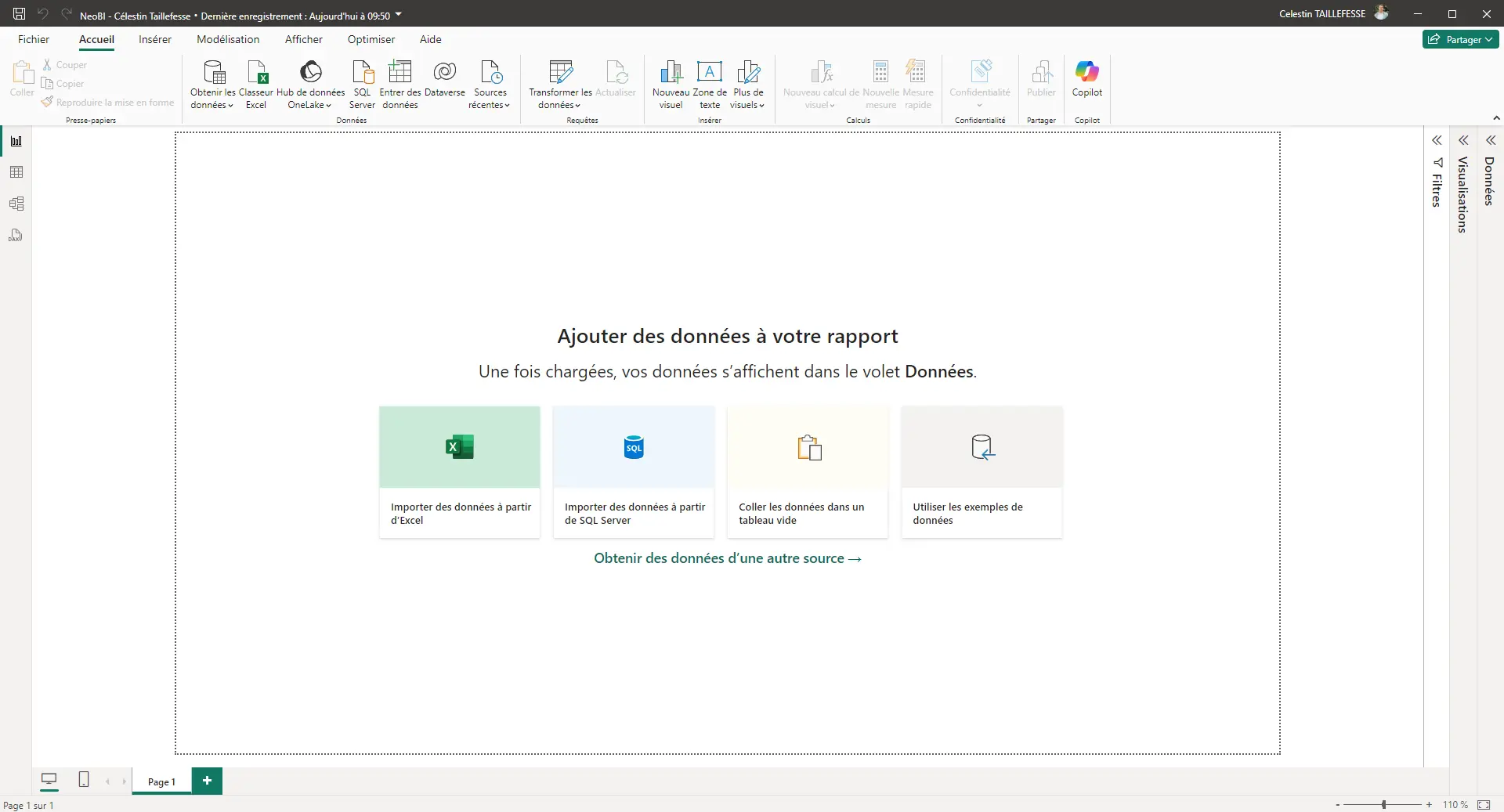Click Nouveau calcul de visuel
1504x812 pixels.
(820, 85)
